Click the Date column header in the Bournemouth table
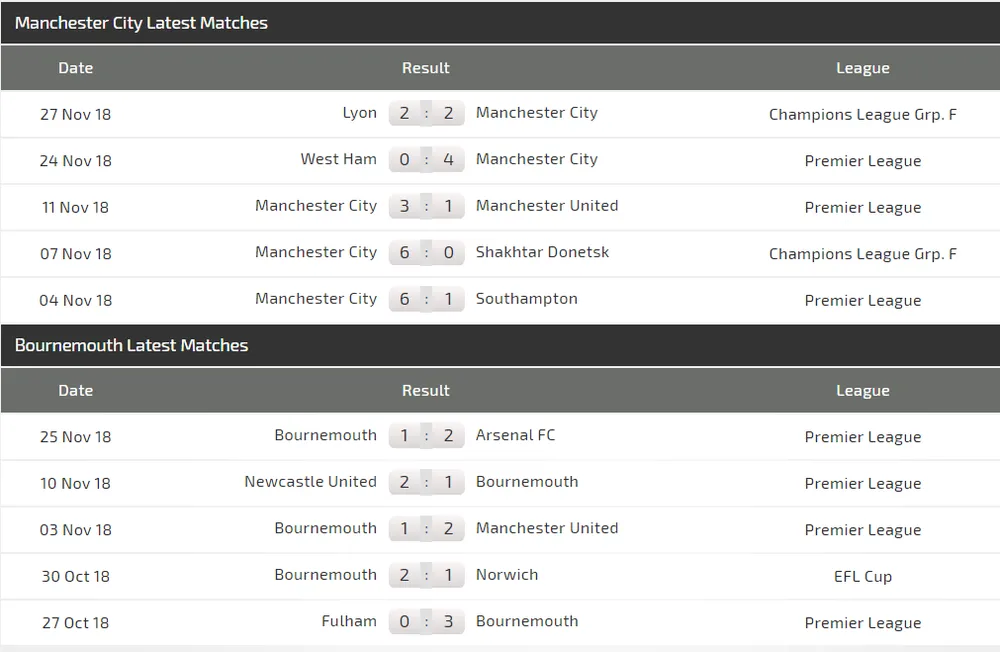1000x652 pixels. tap(76, 390)
